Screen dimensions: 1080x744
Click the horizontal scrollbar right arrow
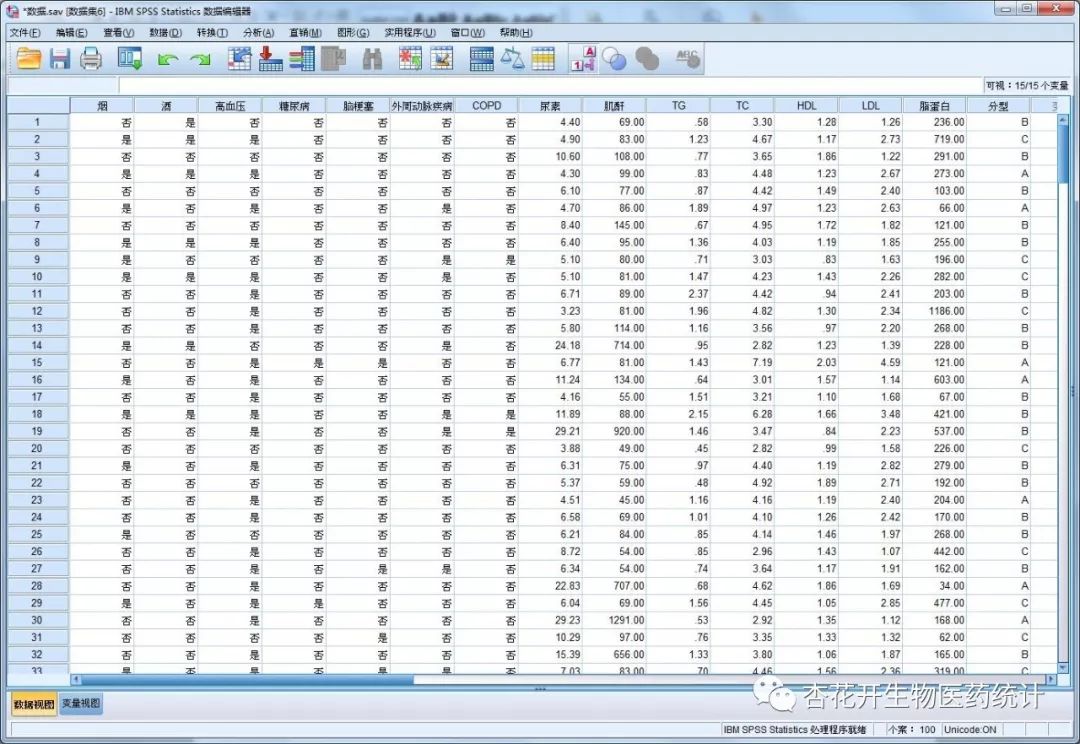pyautogui.click(x=1050, y=680)
